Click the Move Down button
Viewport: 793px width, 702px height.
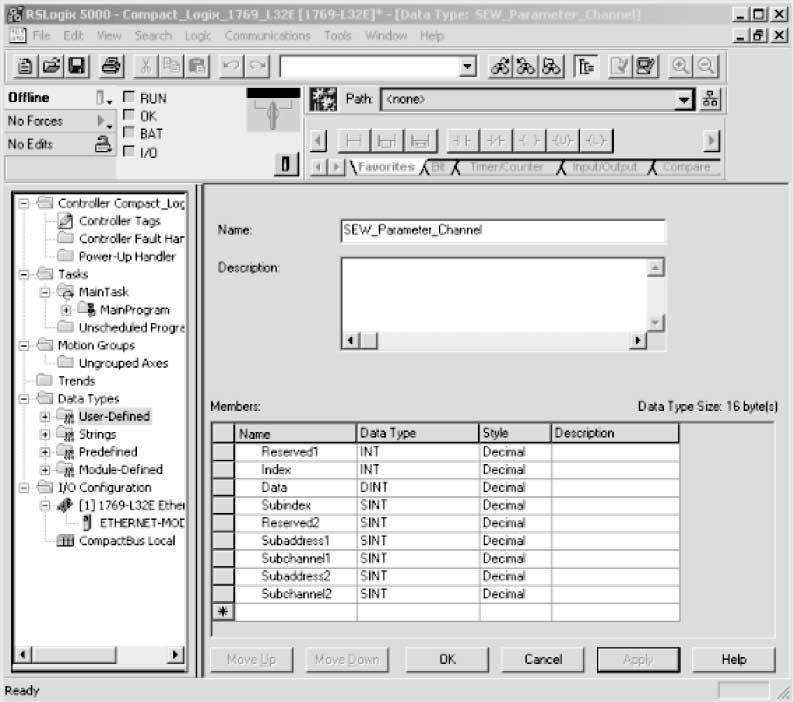[346, 660]
